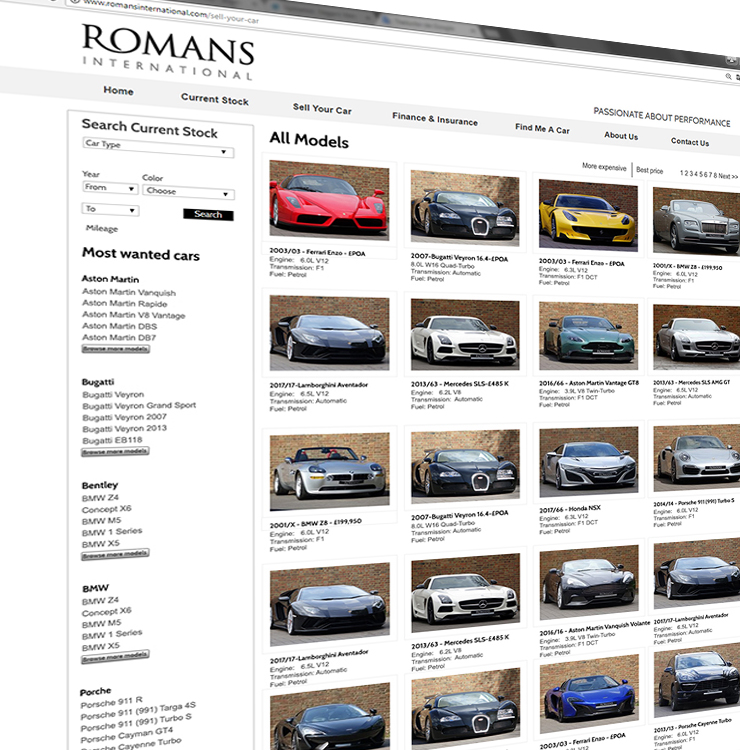
Task: Click the black Search button
Action: point(208,215)
